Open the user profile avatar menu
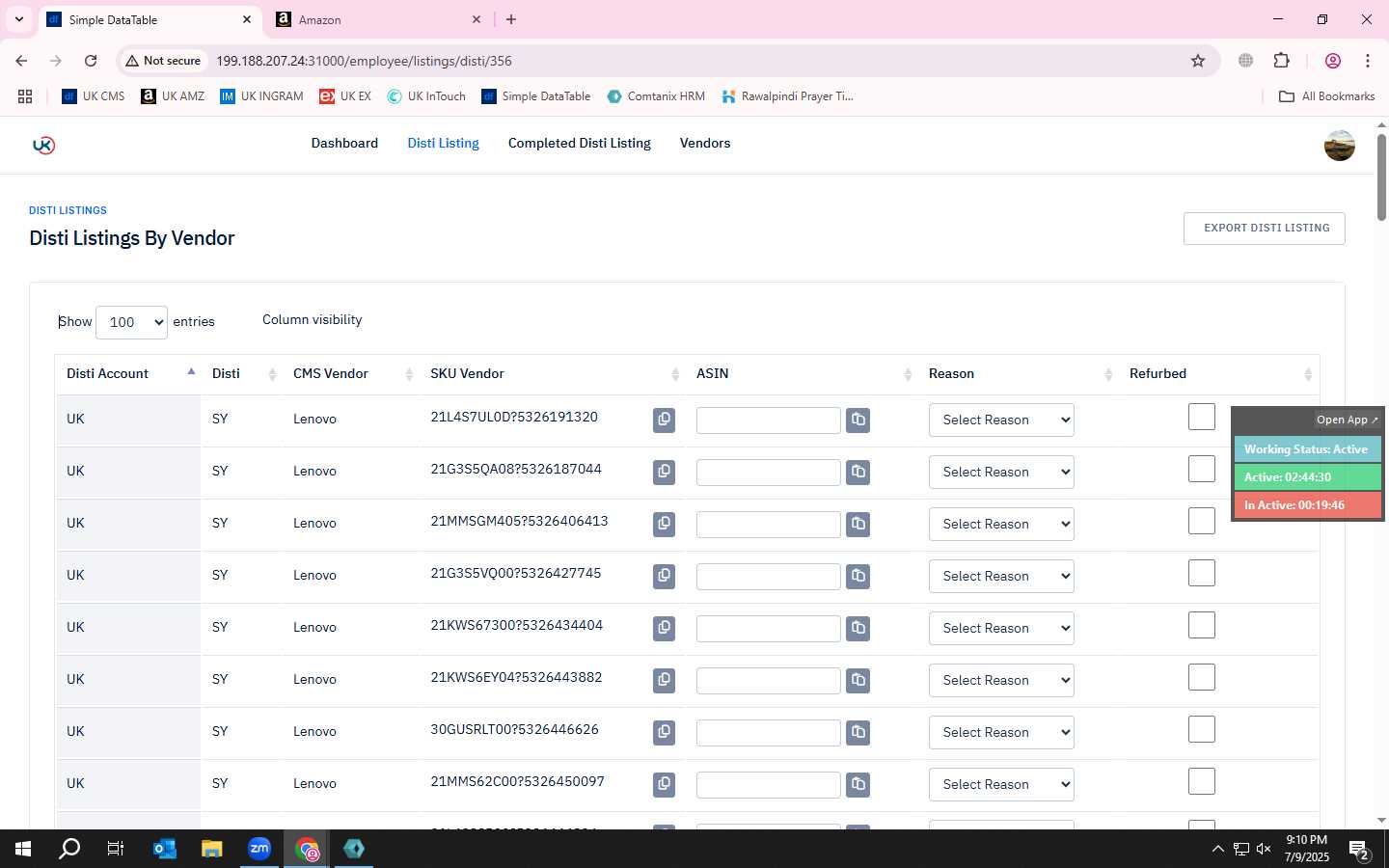 tap(1339, 145)
